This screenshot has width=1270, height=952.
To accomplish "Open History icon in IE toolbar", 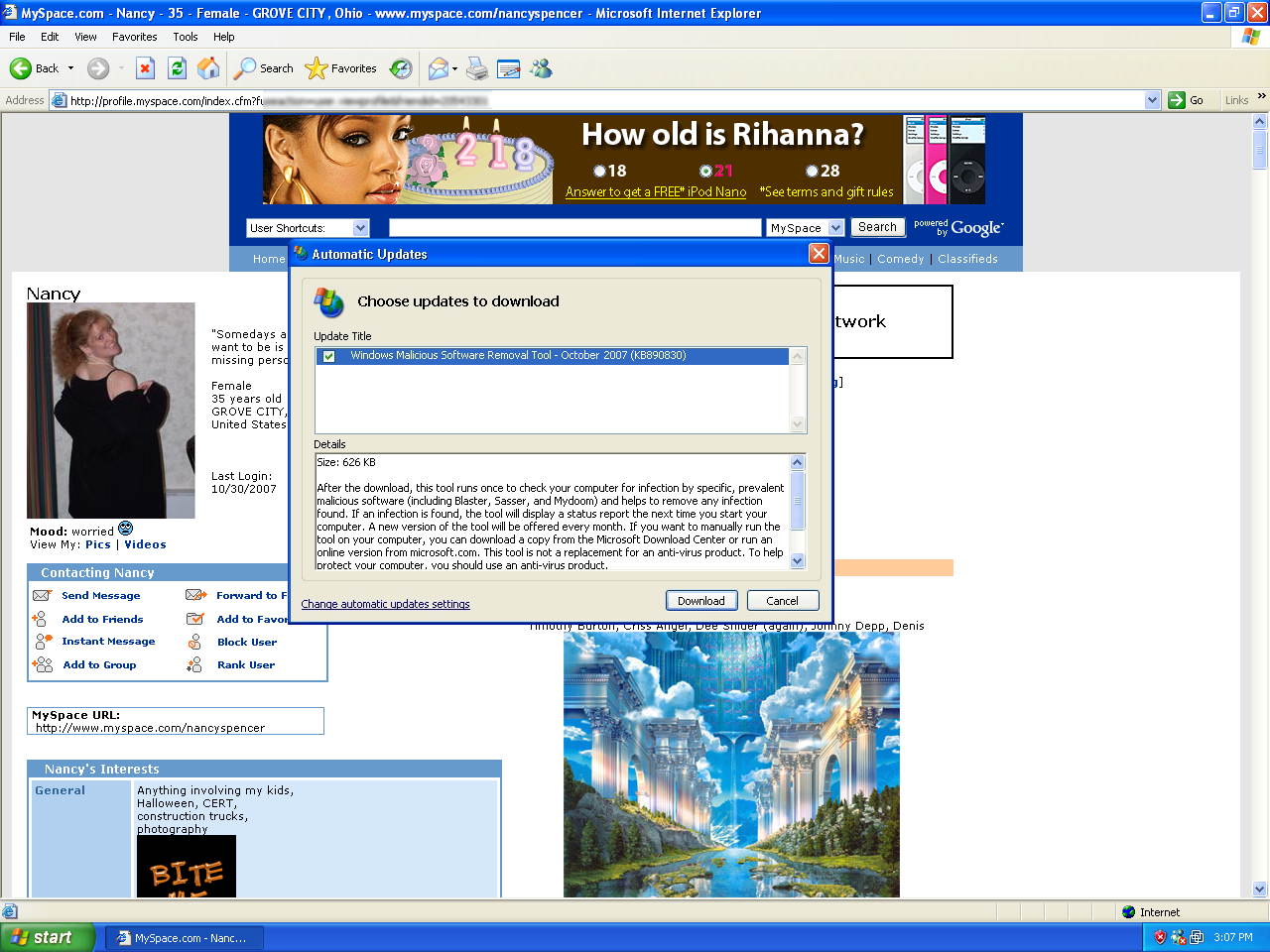I will 401,68.
